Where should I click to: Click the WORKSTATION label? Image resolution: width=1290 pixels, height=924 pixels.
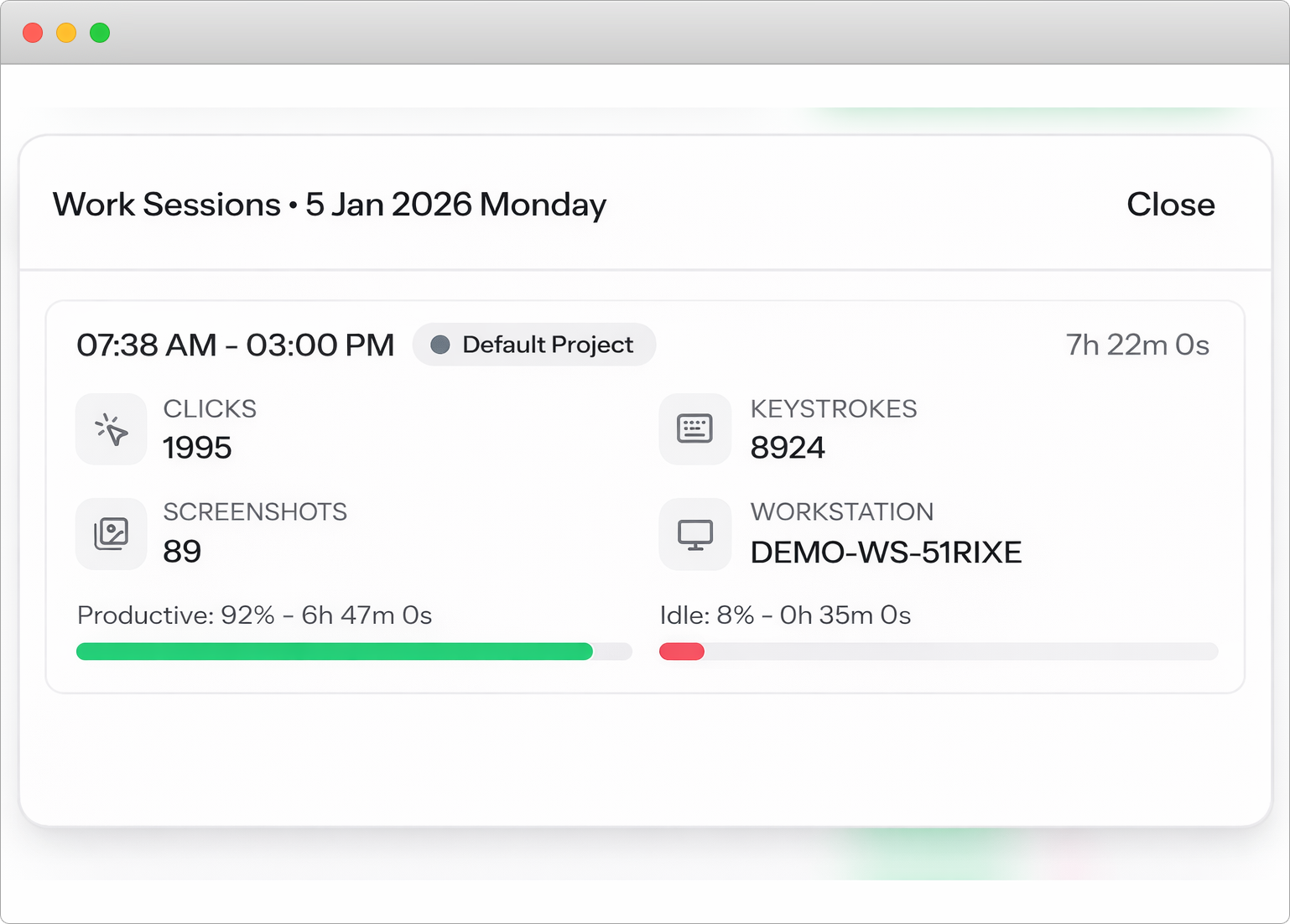tap(842, 512)
